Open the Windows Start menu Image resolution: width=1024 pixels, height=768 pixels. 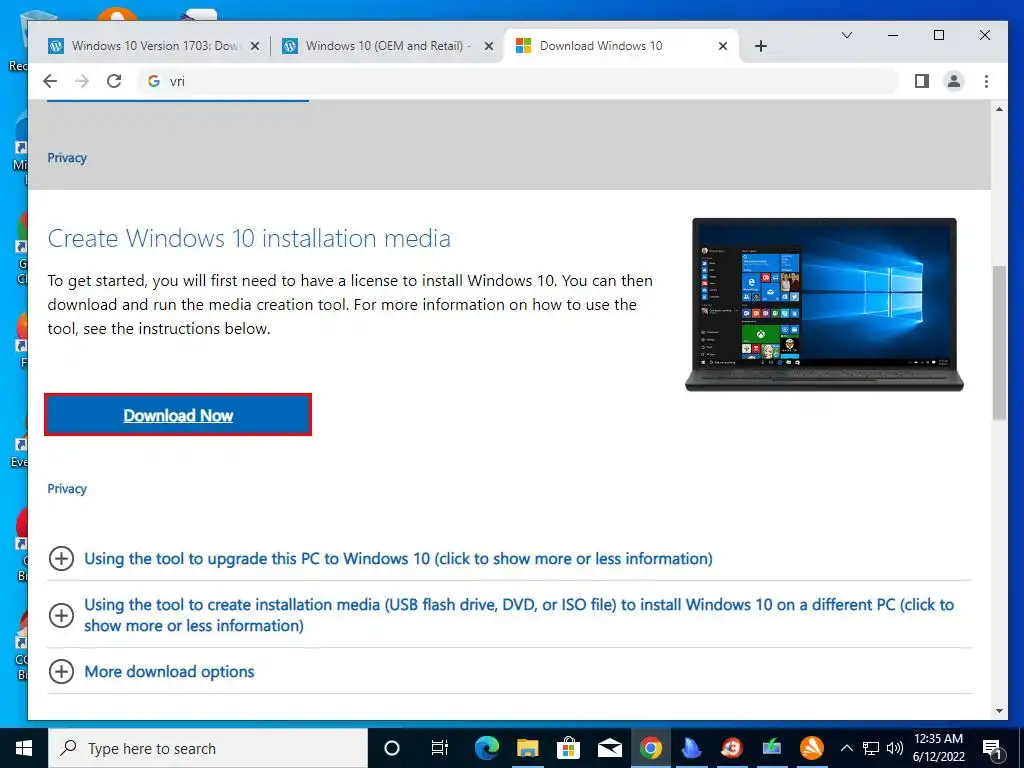pyautogui.click(x=24, y=748)
